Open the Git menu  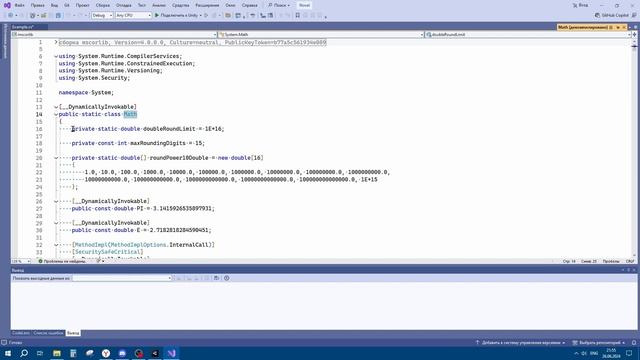pyautogui.click(x=67, y=5)
